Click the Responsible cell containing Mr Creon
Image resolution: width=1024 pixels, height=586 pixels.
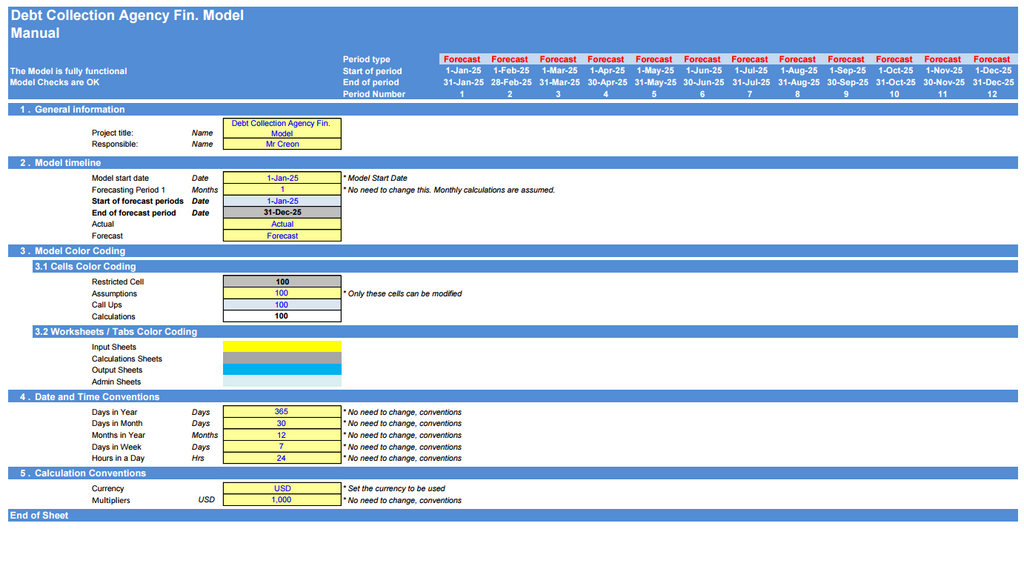282,144
